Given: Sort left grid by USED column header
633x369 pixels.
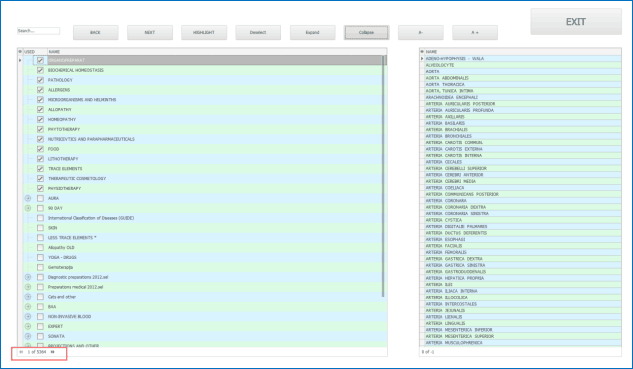Looking at the screenshot, I should tap(35, 52).
